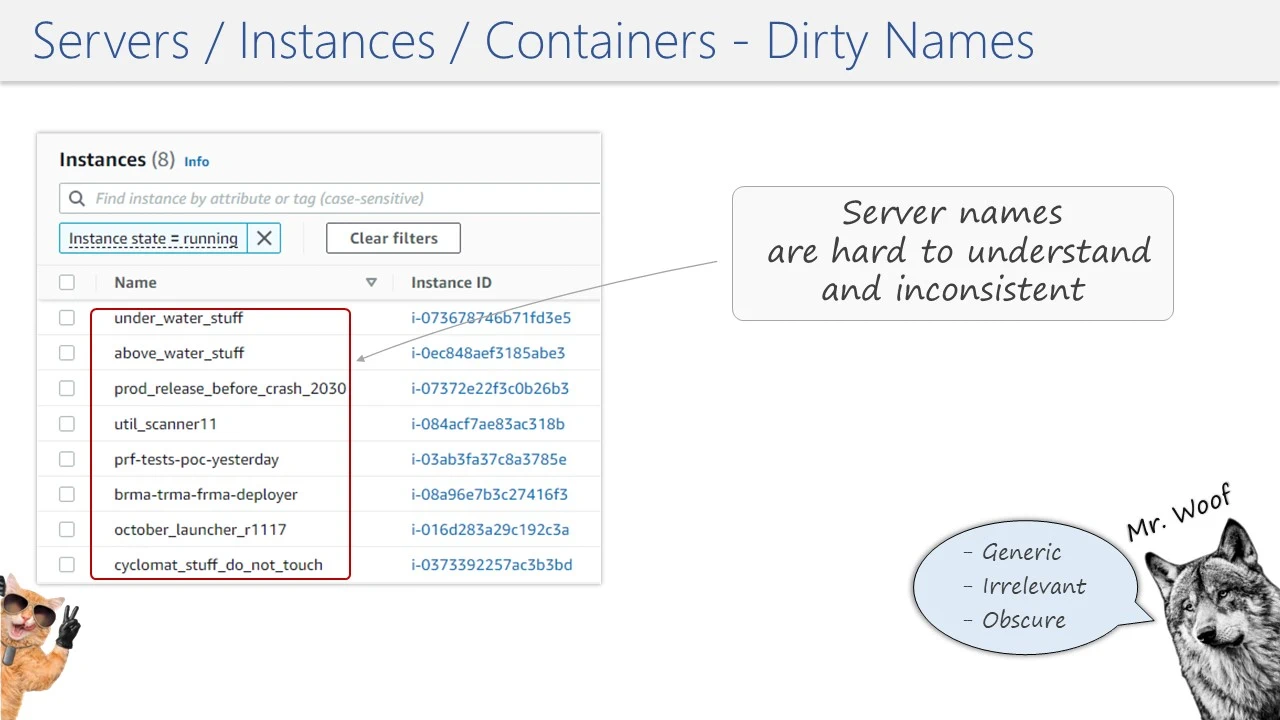Click the Name column header
Viewport: 1280px width, 720px height.
coord(136,283)
